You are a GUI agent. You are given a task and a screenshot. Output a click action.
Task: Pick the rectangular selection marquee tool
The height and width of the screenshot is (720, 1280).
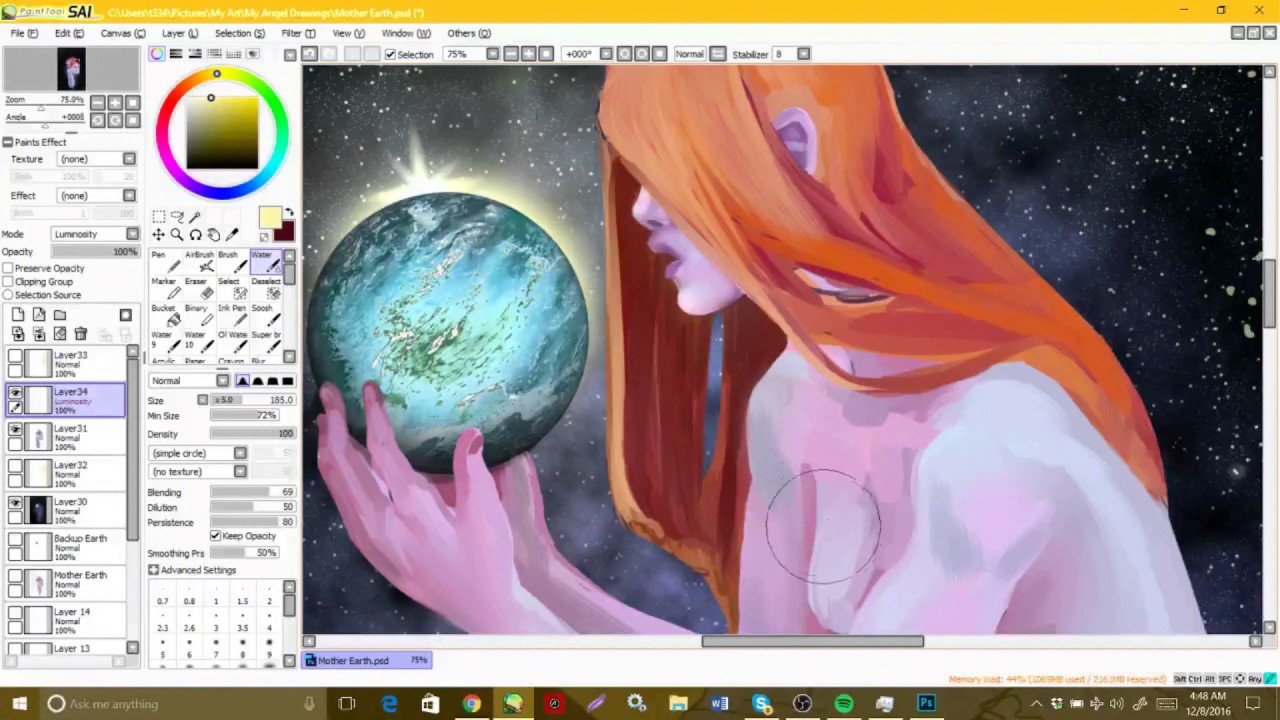coord(158,217)
